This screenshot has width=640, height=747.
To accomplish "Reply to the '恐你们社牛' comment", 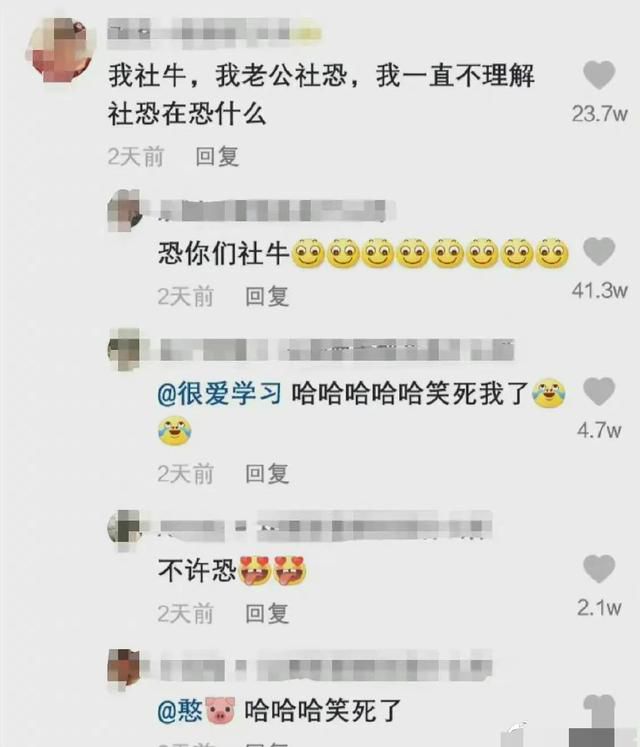I will pyautogui.click(x=267, y=296).
